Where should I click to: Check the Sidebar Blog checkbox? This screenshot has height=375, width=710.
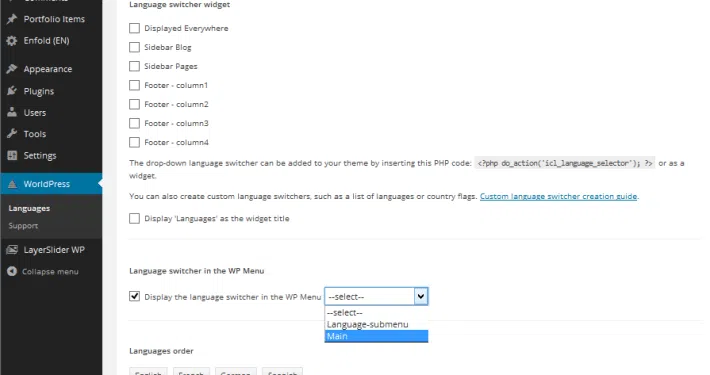pyautogui.click(x=134, y=47)
